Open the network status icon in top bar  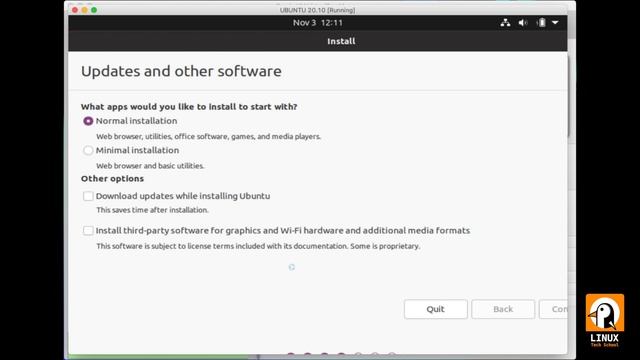click(505, 23)
